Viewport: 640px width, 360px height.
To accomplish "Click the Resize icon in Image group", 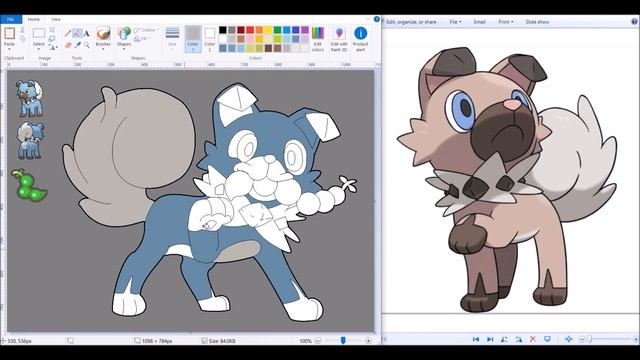I will click(52, 39).
